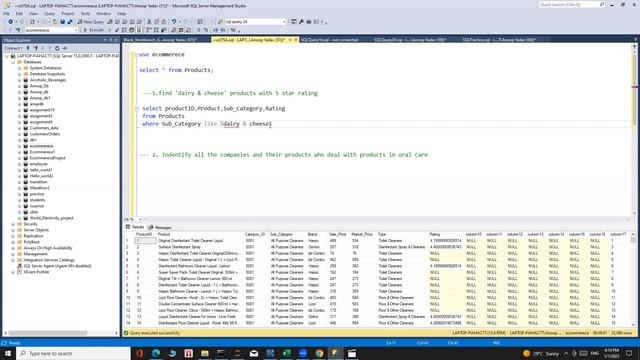Click the Product column header in results

coord(164,234)
